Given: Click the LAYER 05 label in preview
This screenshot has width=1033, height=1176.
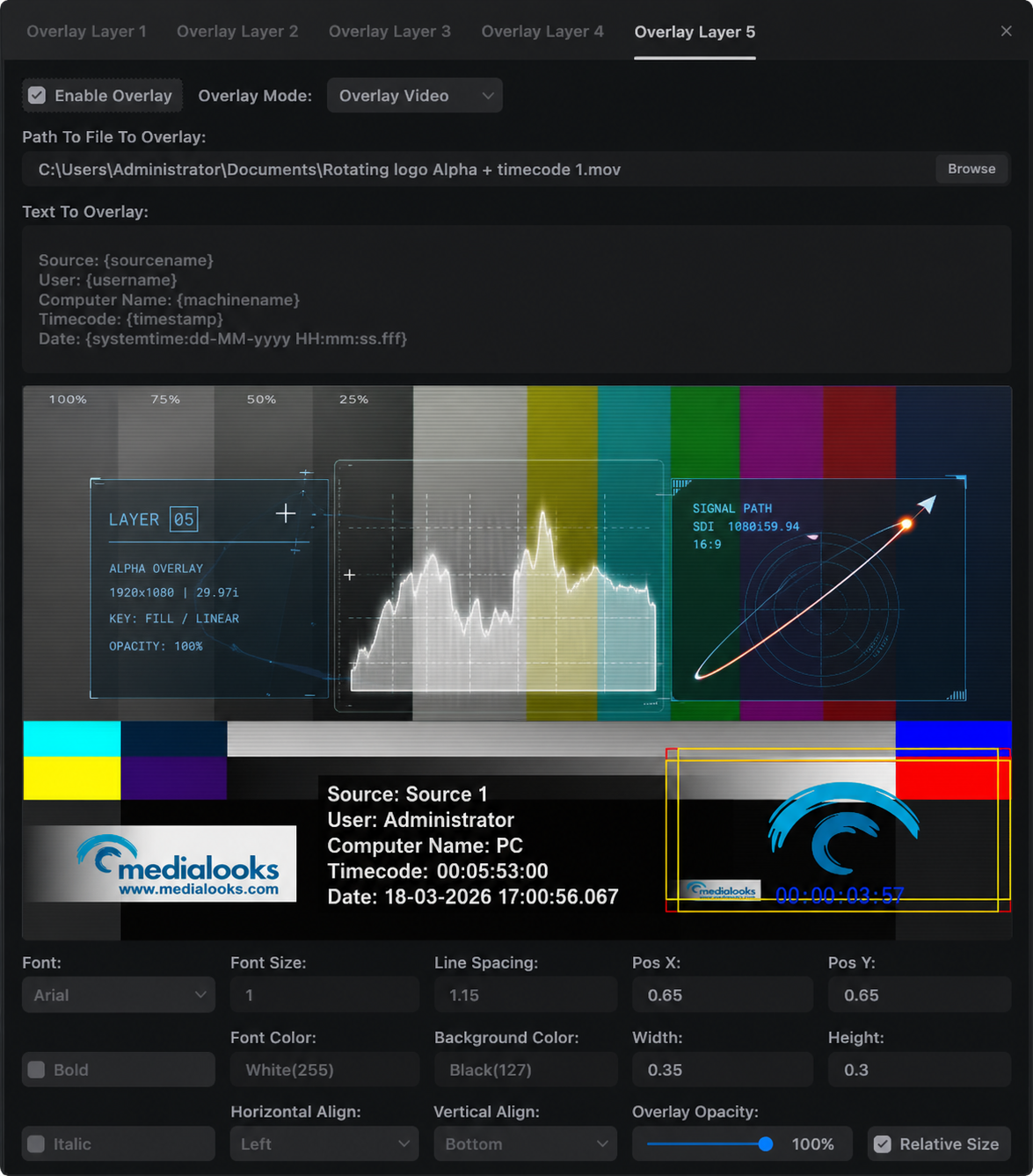Looking at the screenshot, I should pyautogui.click(x=153, y=519).
